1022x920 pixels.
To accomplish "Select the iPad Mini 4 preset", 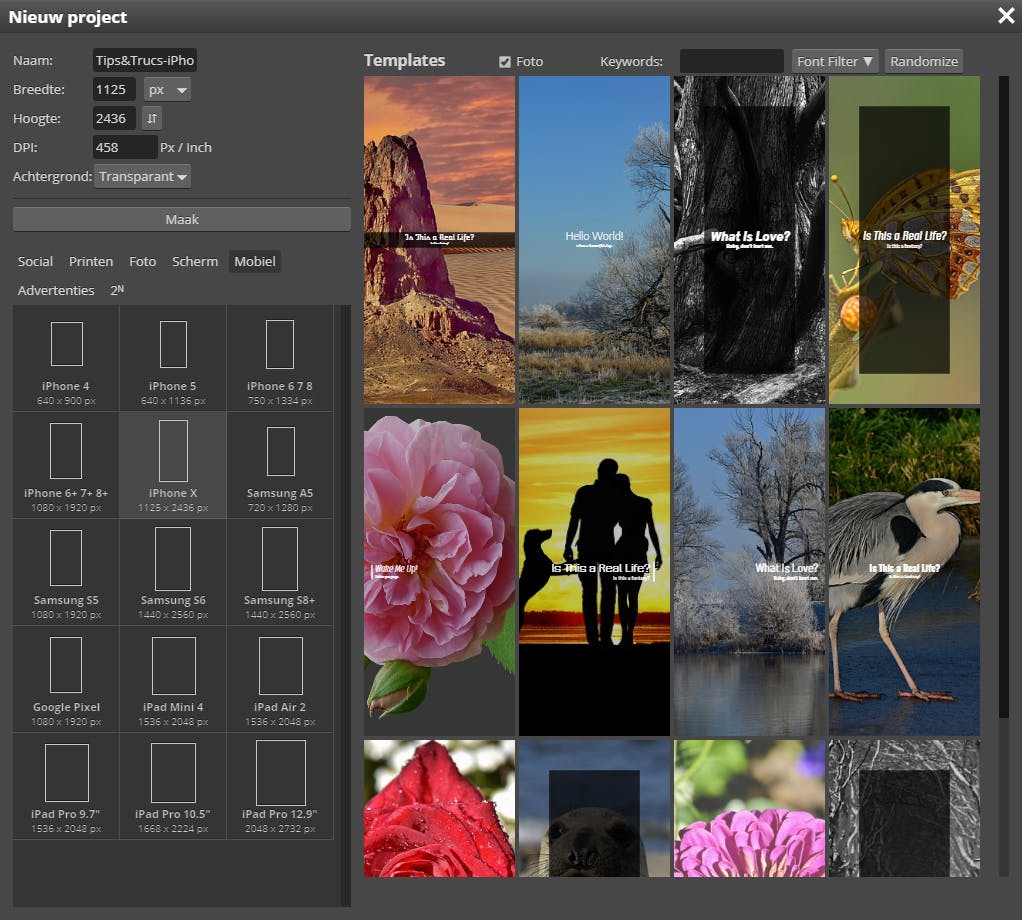I will [173, 666].
